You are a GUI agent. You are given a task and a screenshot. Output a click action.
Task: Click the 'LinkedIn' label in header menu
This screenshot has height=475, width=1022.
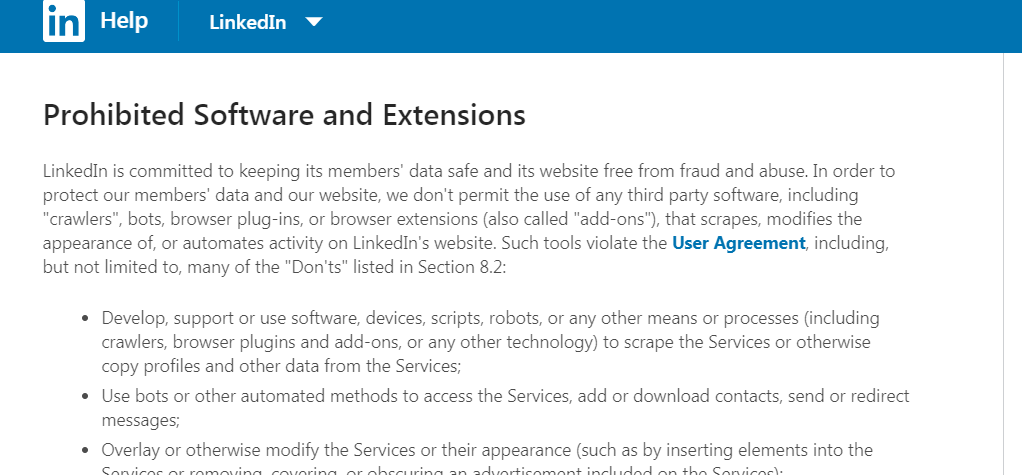click(247, 22)
